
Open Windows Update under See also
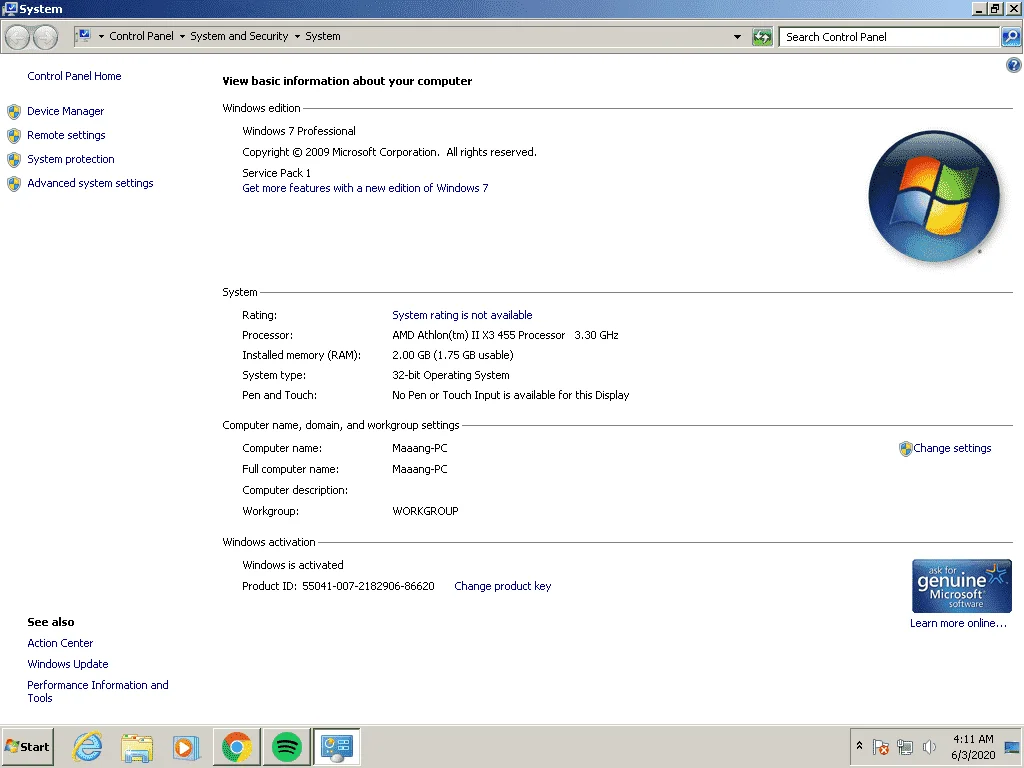click(68, 664)
